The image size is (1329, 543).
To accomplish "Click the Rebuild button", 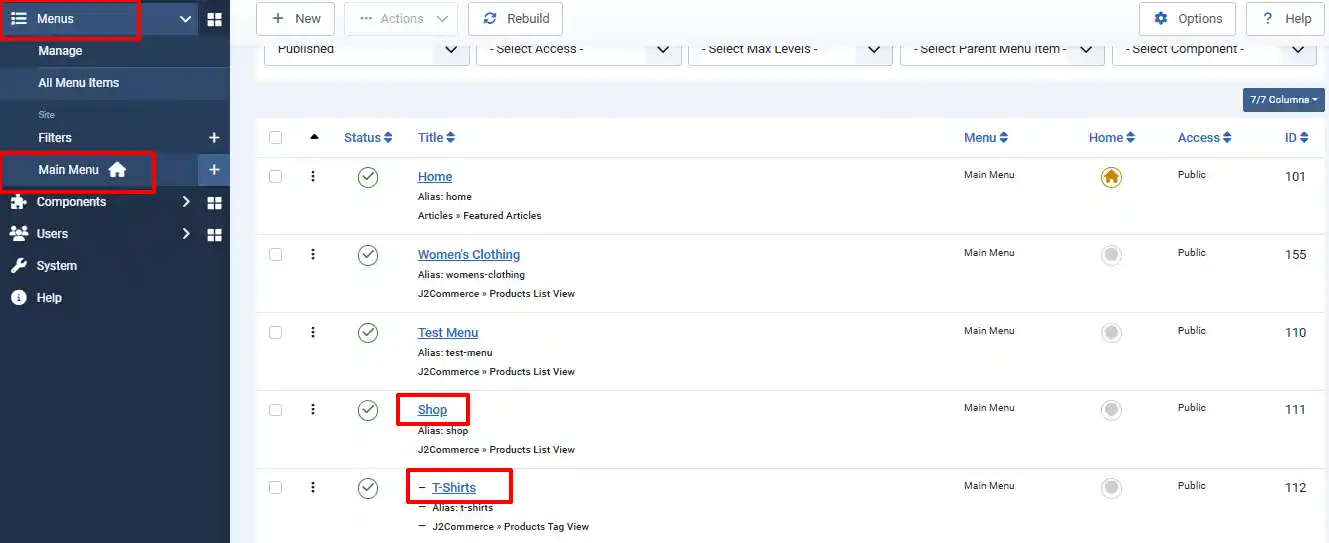I will coord(516,19).
